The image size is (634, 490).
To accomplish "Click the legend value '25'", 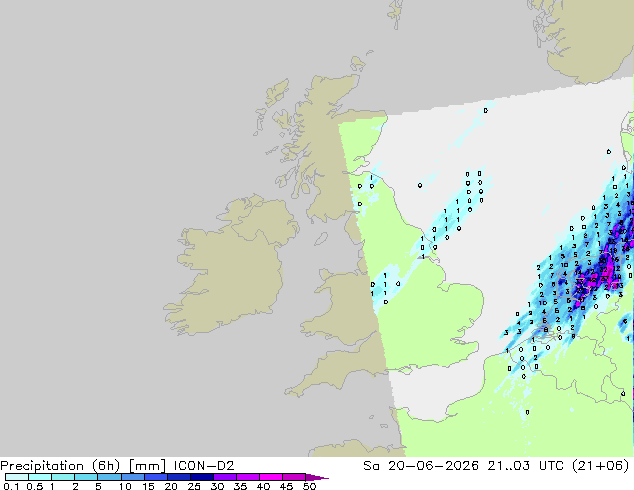I will click(194, 486).
